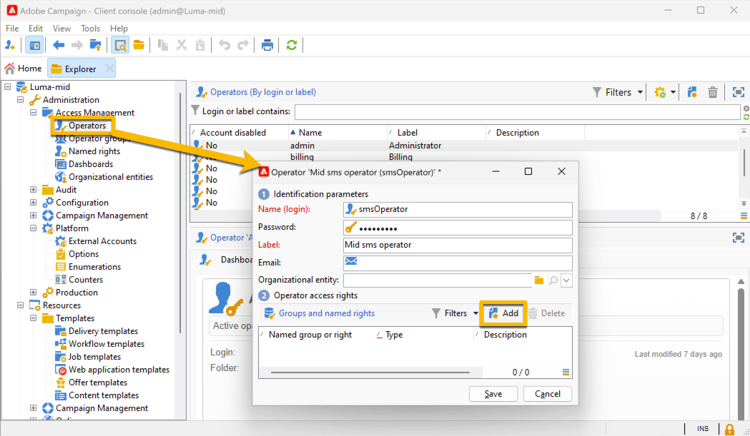Click the Login or label contains filter field
750x436 pixels.
(517, 111)
